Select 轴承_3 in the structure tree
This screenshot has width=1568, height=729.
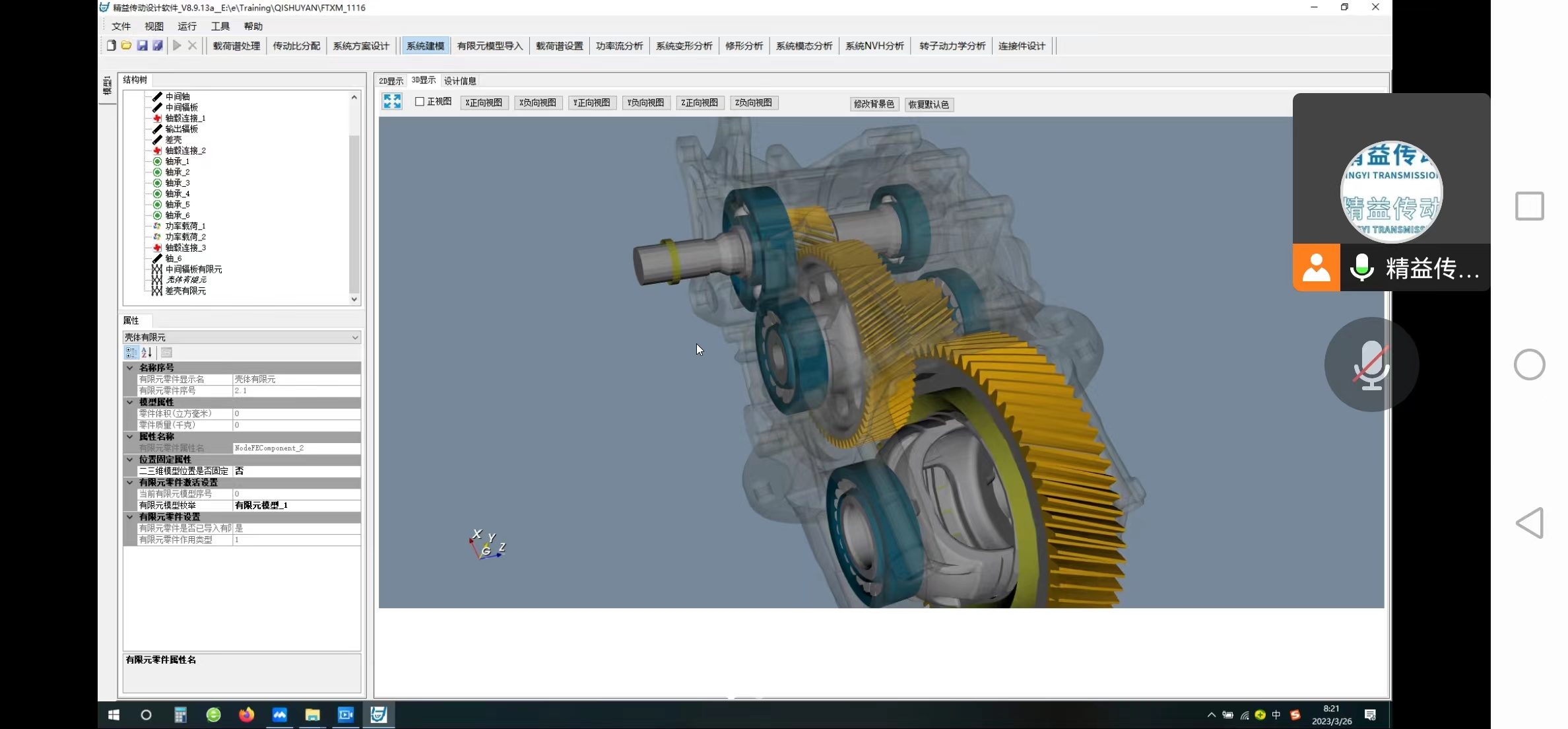coord(177,183)
